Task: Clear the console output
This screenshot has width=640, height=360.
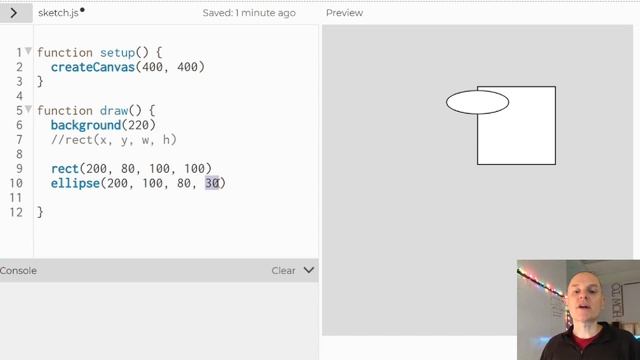Action: click(283, 271)
